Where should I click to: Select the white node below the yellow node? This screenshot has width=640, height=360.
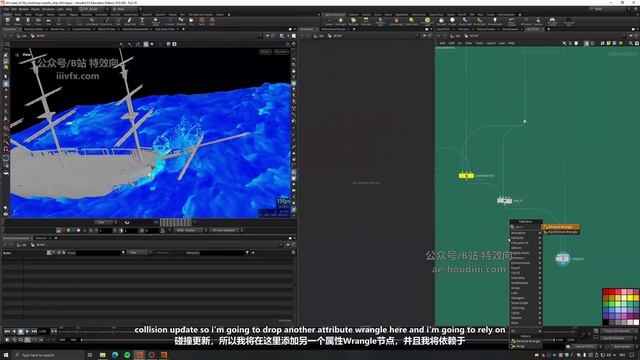[x=504, y=200]
